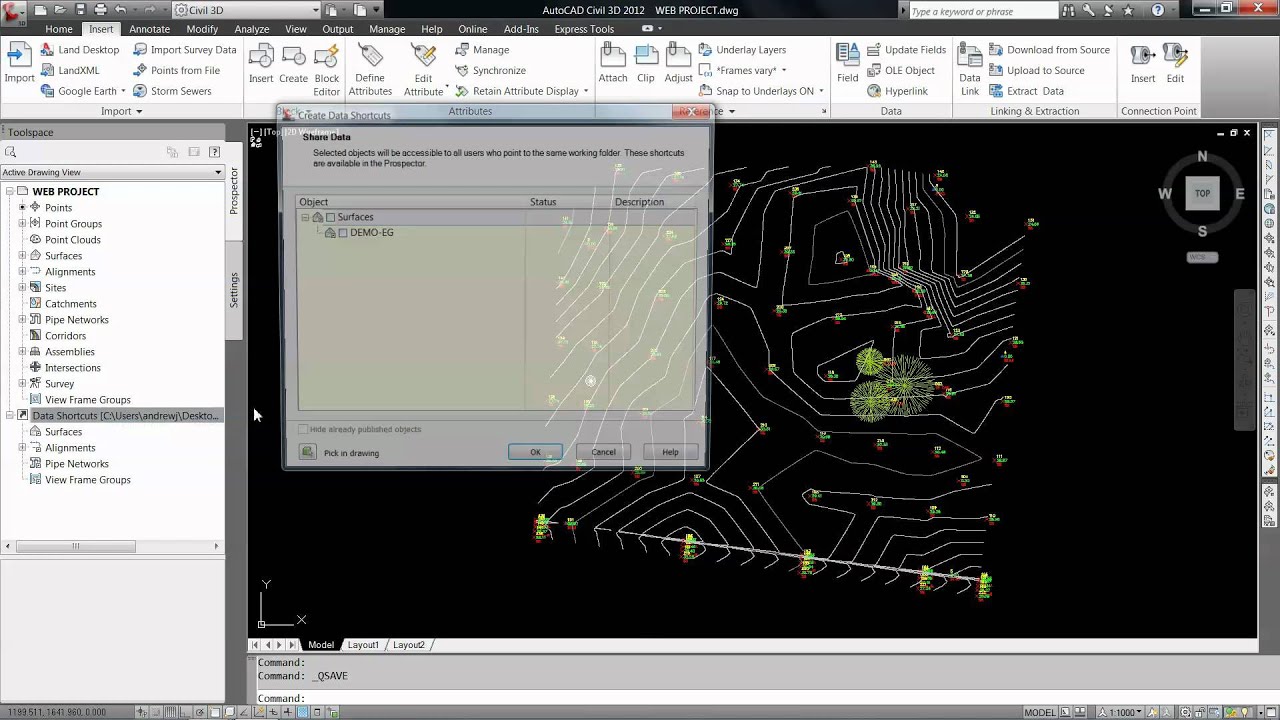The image size is (1280, 720).
Task: Expand the Google Earth dropdown arrow
Action: coord(123,91)
